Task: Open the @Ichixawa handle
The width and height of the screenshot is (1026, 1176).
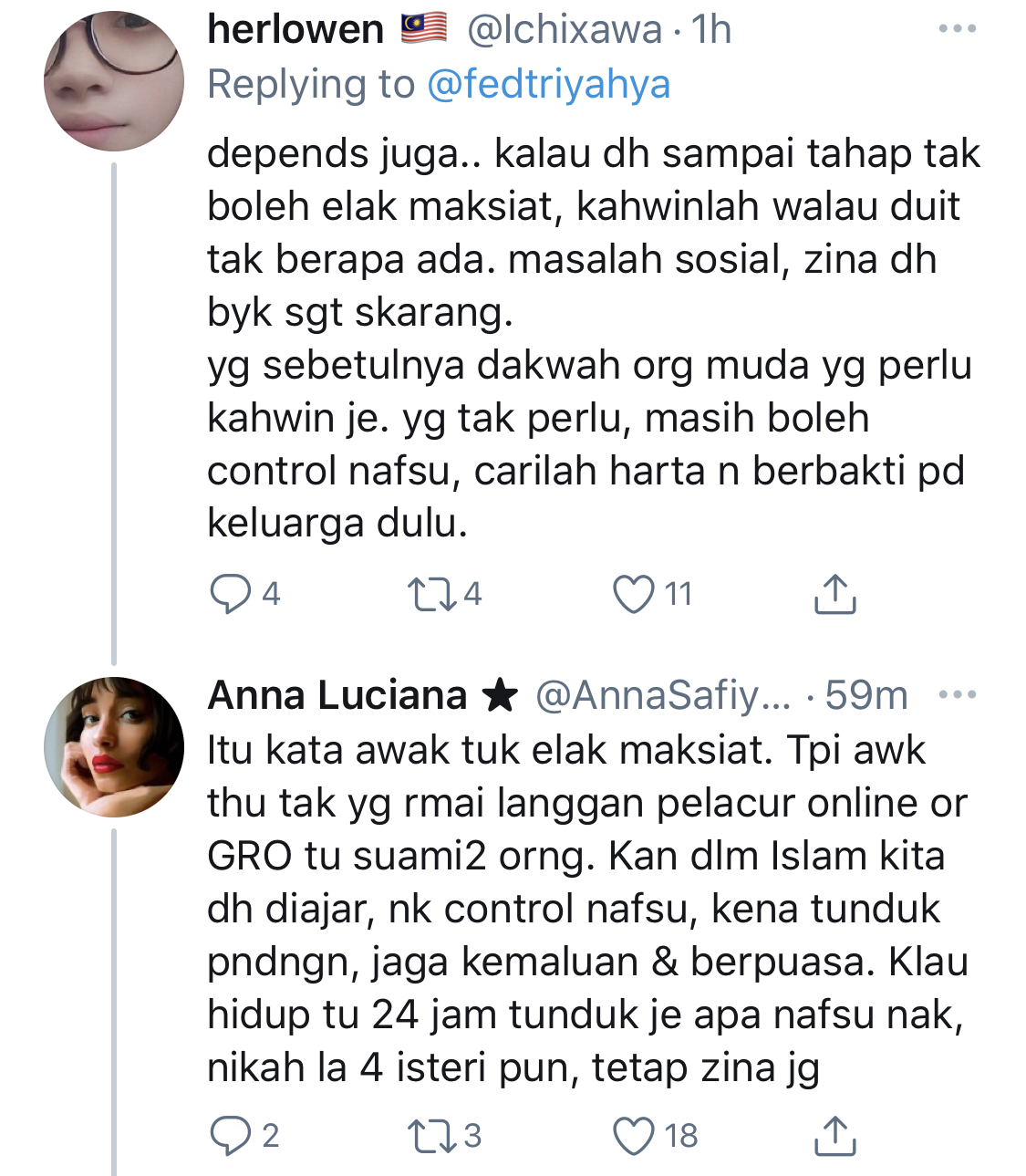Action: (x=564, y=29)
